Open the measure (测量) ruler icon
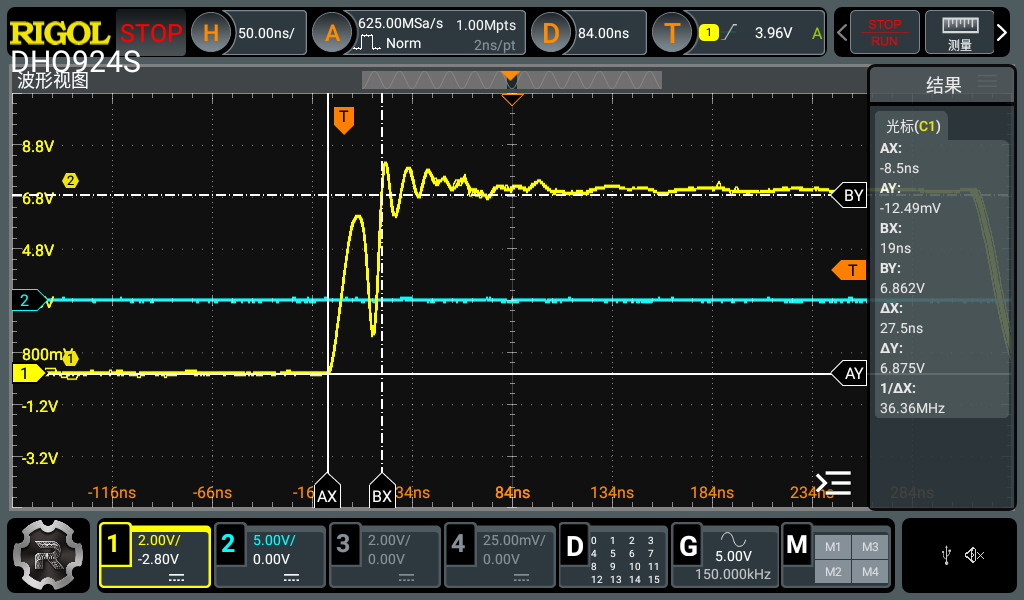Viewport: 1024px width, 600px height. pyautogui.click(x=959, y=33)
